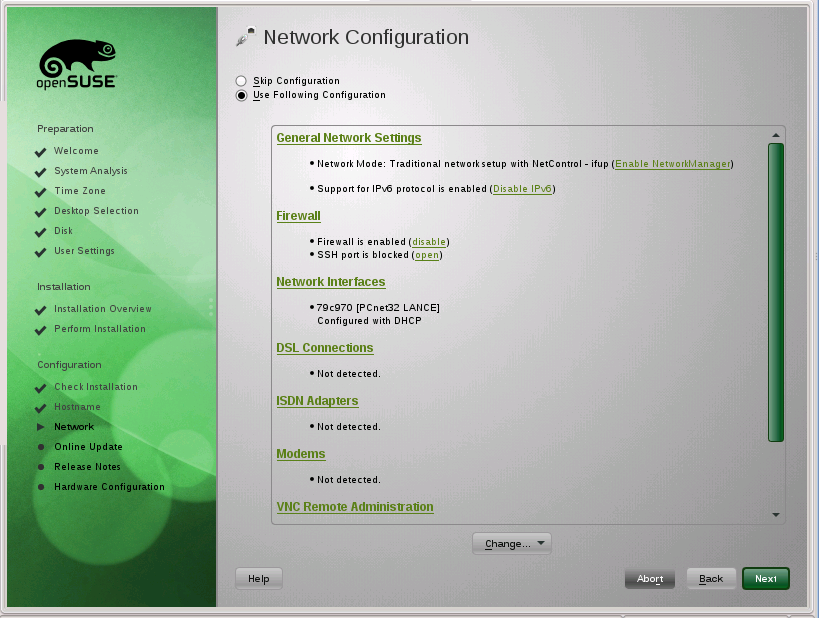This screenshot has width=819, height=618.
Task: Click the open link for SSH port
Action: 427,255
